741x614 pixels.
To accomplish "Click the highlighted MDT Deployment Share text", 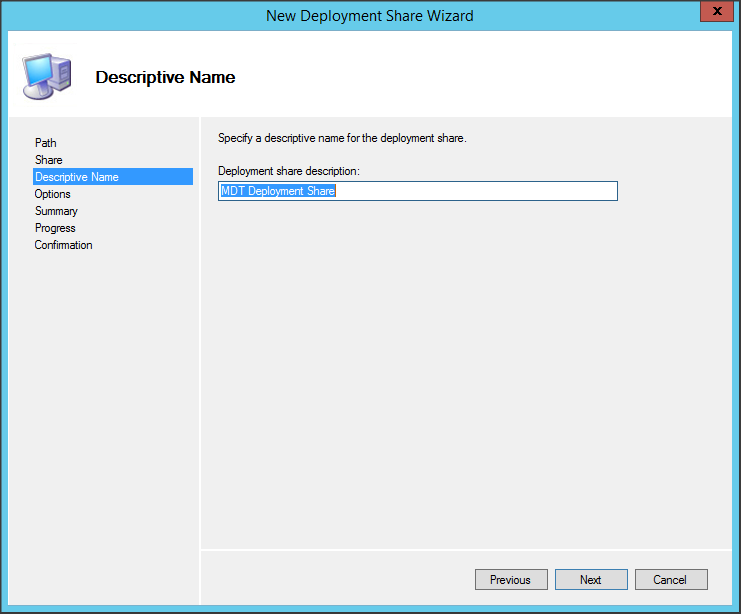I will point(278,191).
